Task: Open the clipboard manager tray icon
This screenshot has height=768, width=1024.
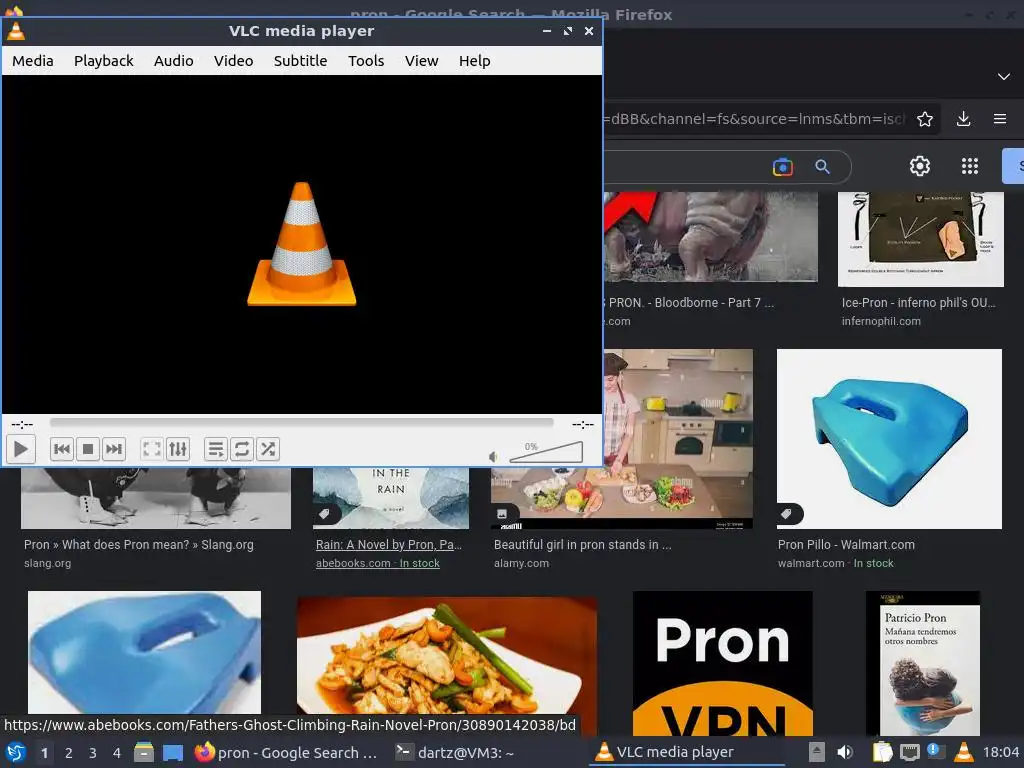Action: coord(882,753)
